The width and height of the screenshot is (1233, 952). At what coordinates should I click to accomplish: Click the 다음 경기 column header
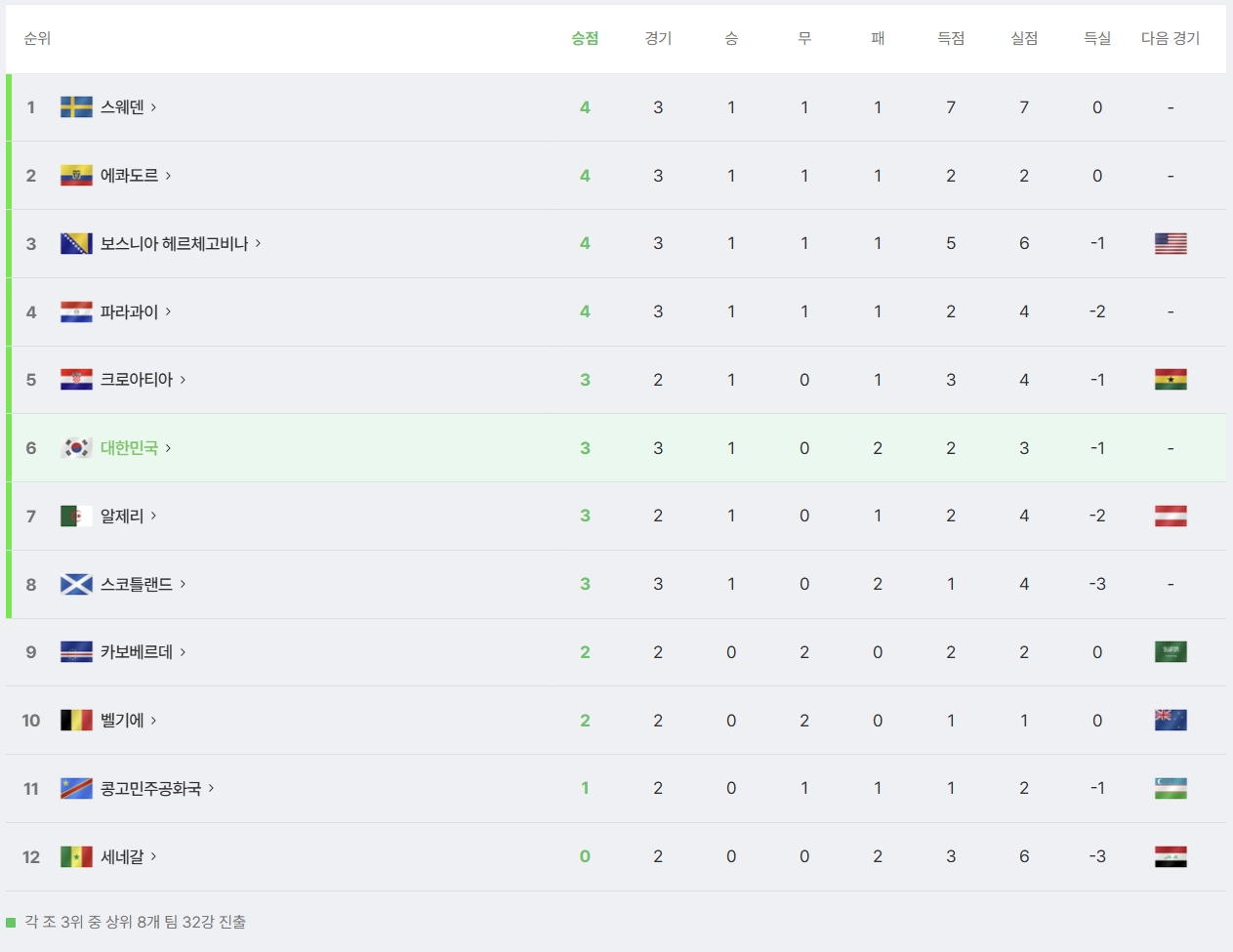point(1171,38)
